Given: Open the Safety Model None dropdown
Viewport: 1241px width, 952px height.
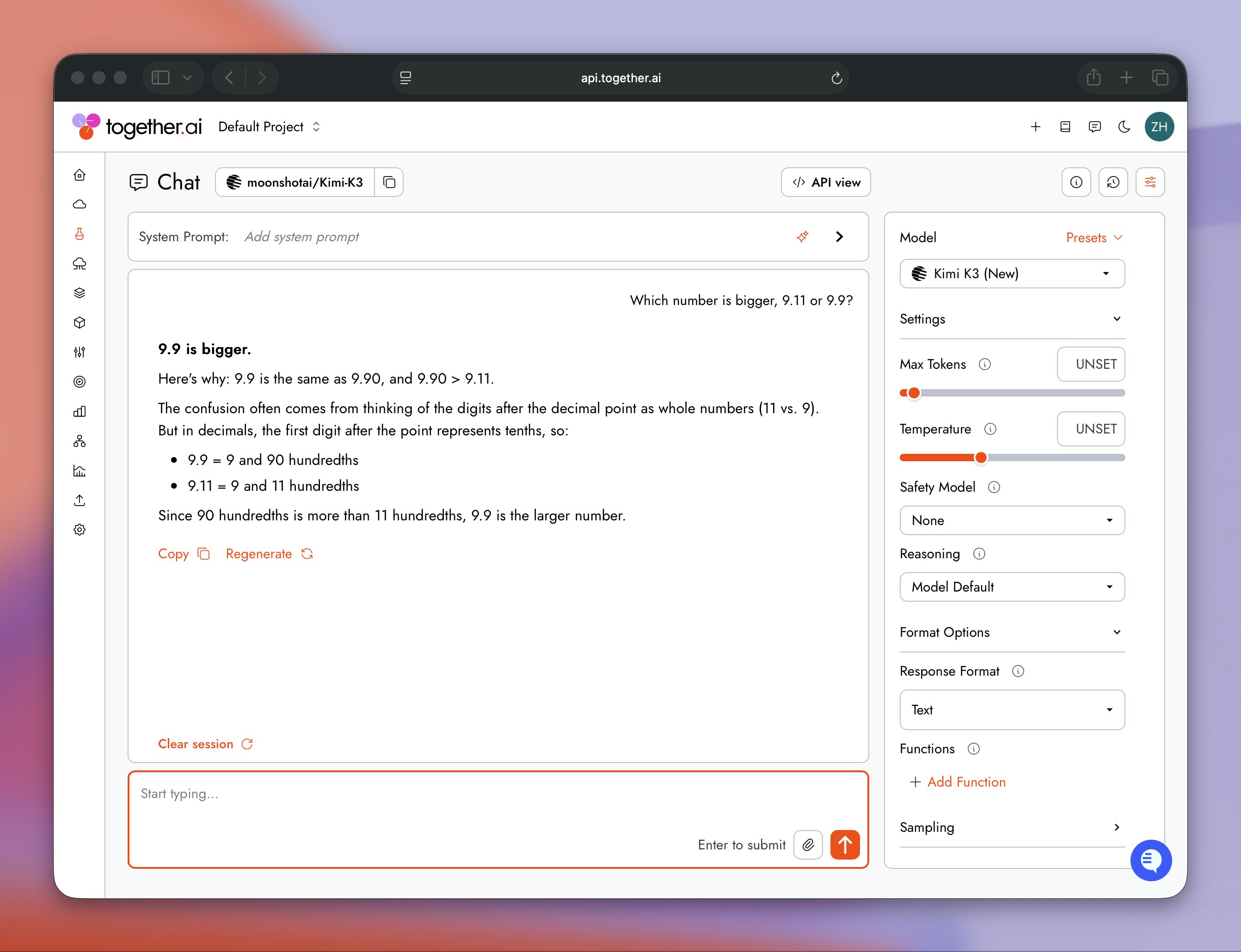Looking at the screenshot, I should (1012, 520).
